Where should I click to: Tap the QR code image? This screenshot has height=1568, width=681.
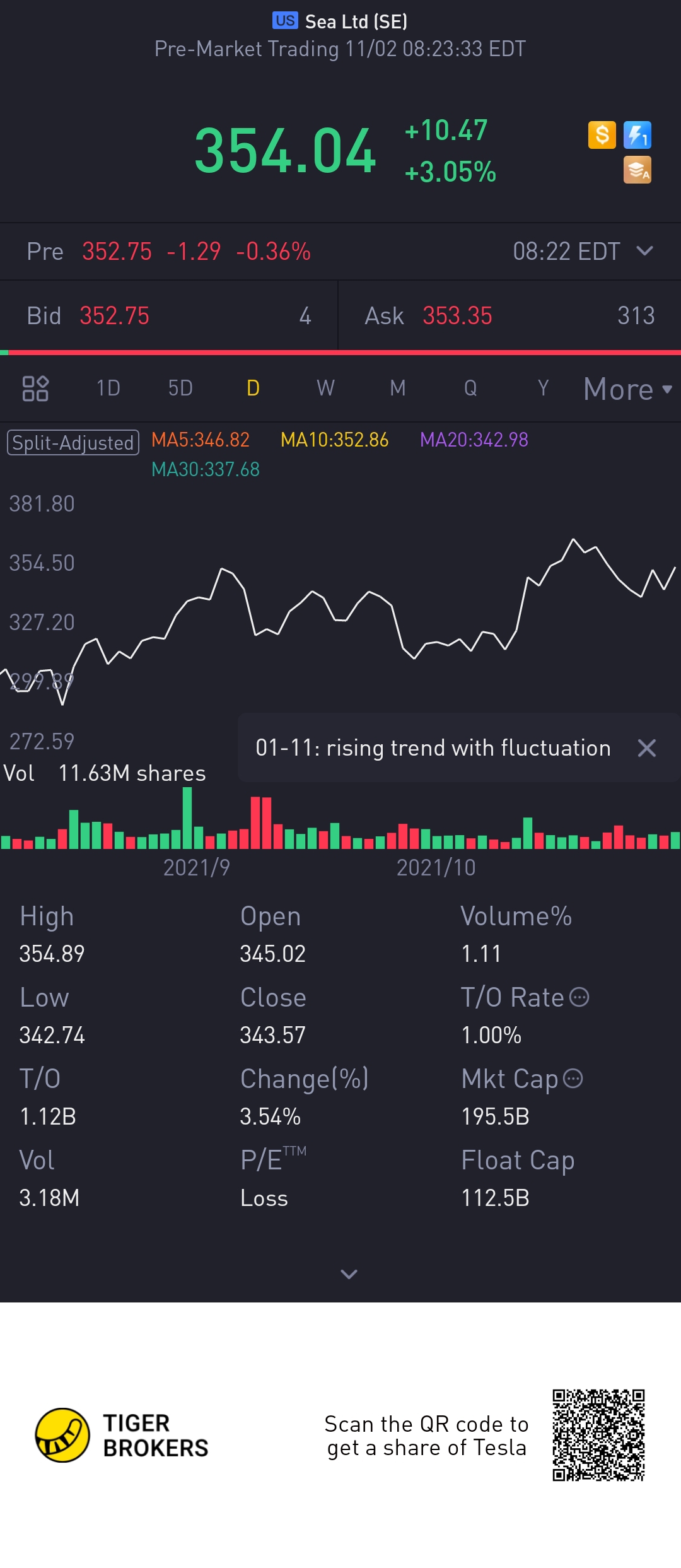tap(598, 1435)
